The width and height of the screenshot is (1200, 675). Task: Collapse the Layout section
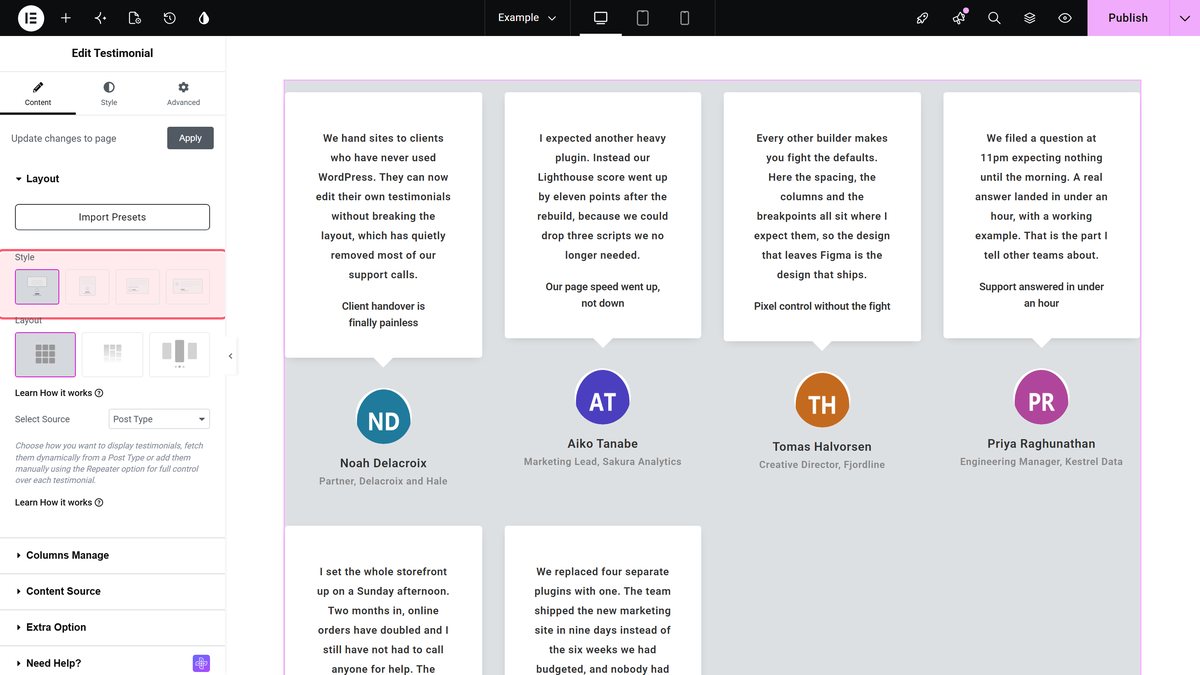[113, 179]
